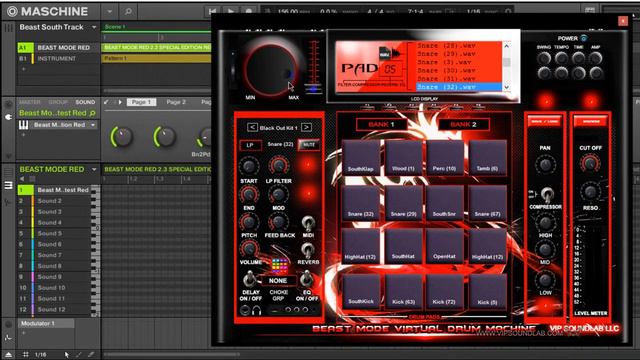Click the grid icon beside 1/16 at bottom

tap(25, 355)
